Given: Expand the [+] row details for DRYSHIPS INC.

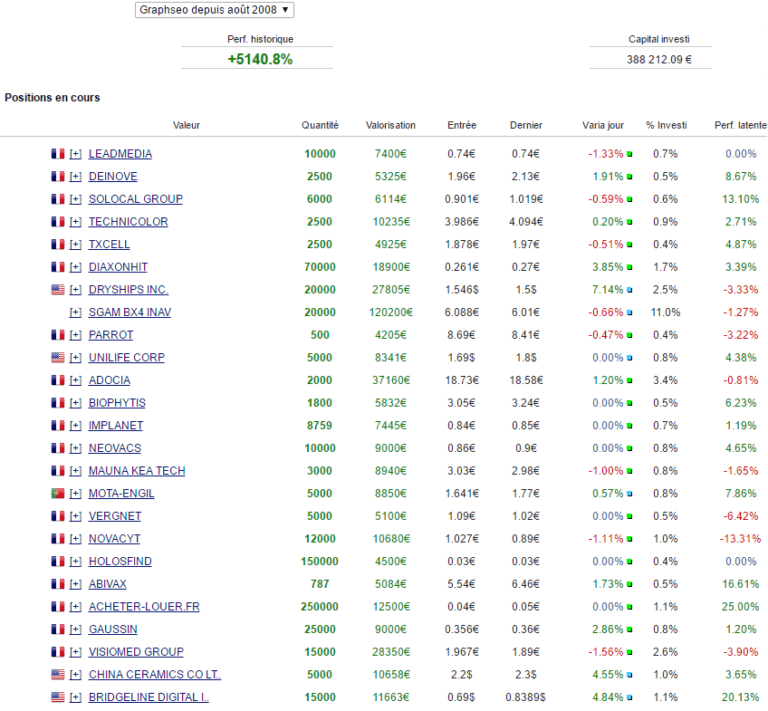Looking at the screenshot, I should click(x=76, y=290).
